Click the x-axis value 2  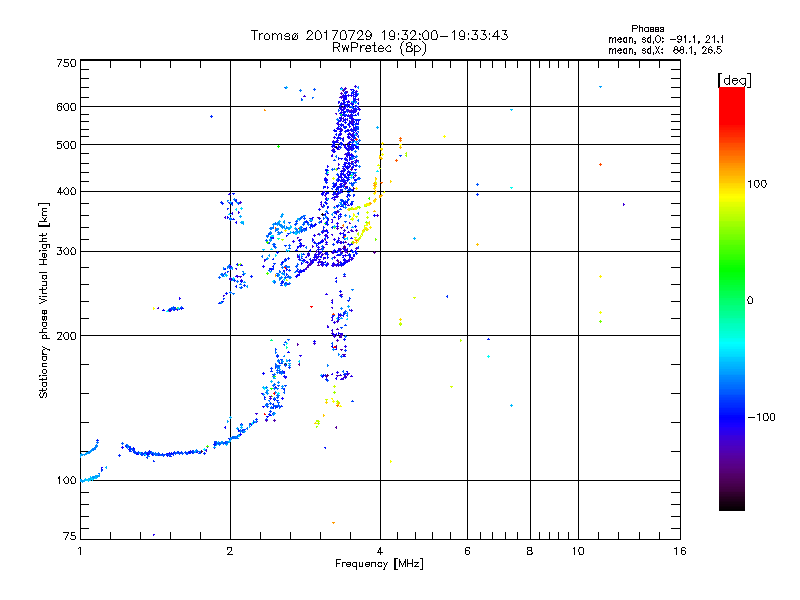[x=230, y=551]
